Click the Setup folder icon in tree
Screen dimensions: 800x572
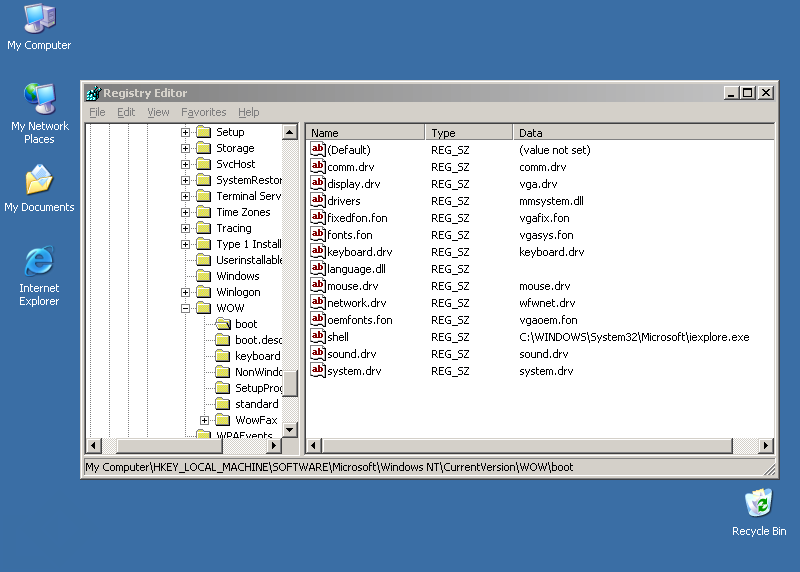[204, 132]
